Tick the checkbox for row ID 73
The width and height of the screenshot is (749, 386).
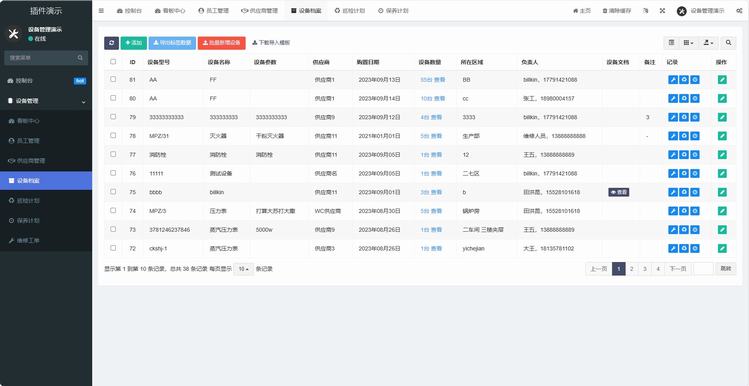pos(113,229)
